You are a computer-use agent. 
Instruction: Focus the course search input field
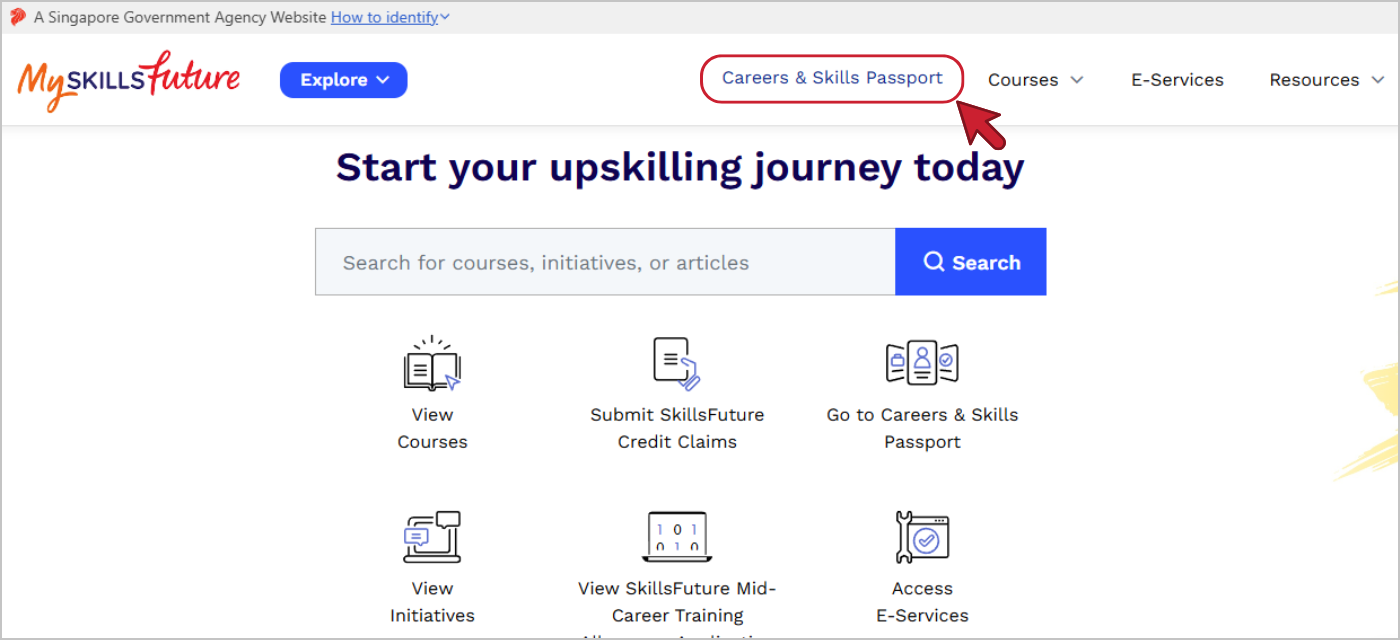(x=605, y=262)
